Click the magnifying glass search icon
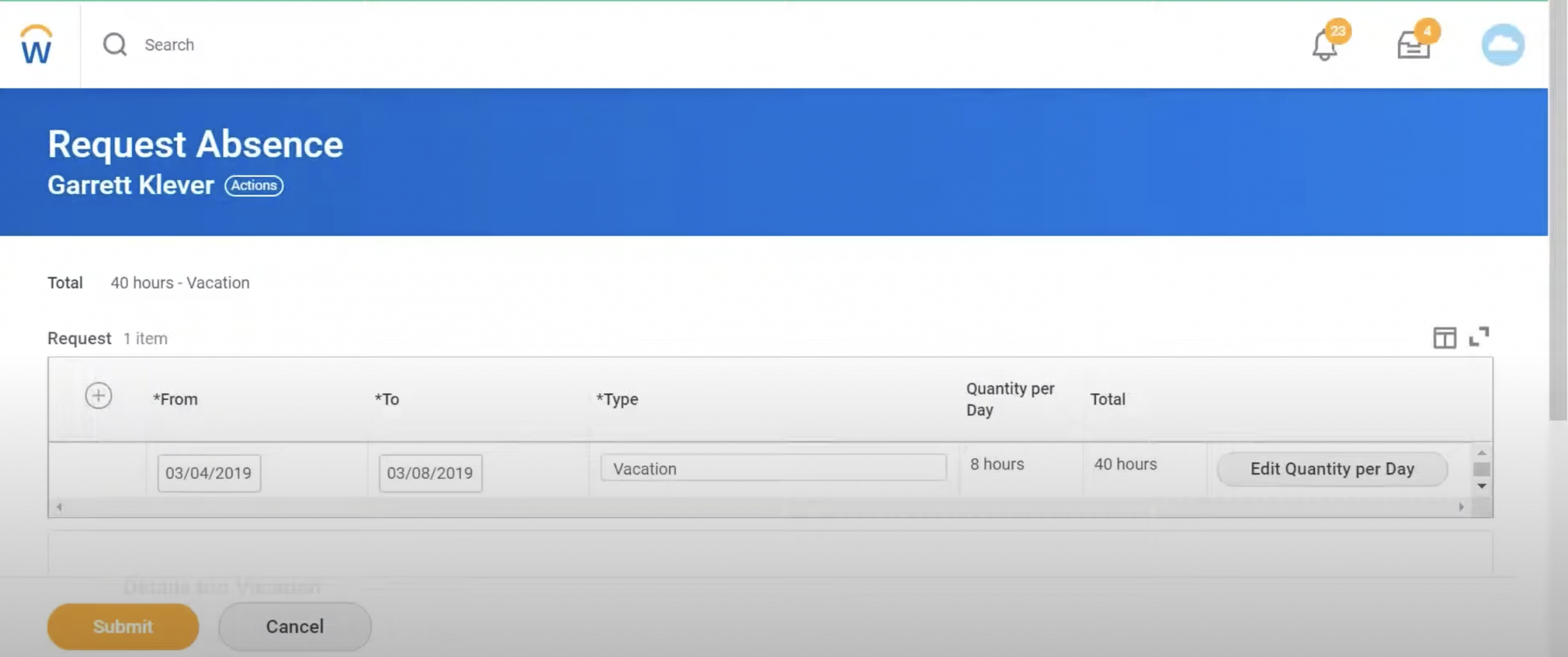1568x657 pixels. pyautogui.click(x=115, y=45)
